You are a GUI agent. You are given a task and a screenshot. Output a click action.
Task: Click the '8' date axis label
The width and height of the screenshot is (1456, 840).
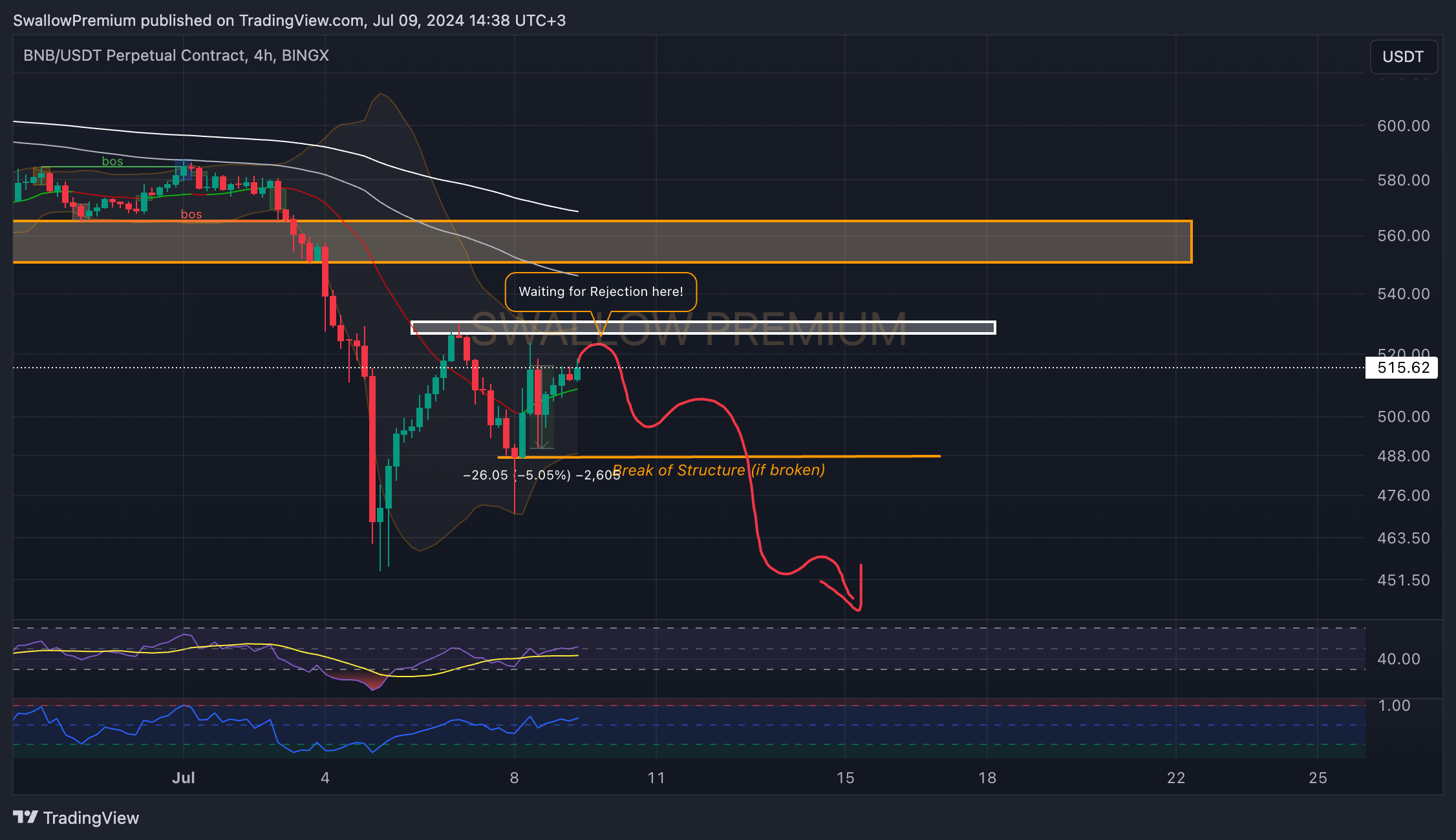(x=514, y=778)
